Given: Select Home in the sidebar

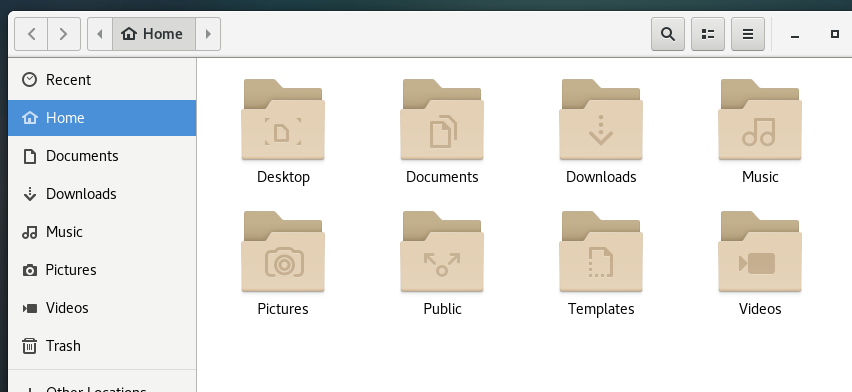Looking at the screenshot, I should pyautogui.click(x=102, y=118).
